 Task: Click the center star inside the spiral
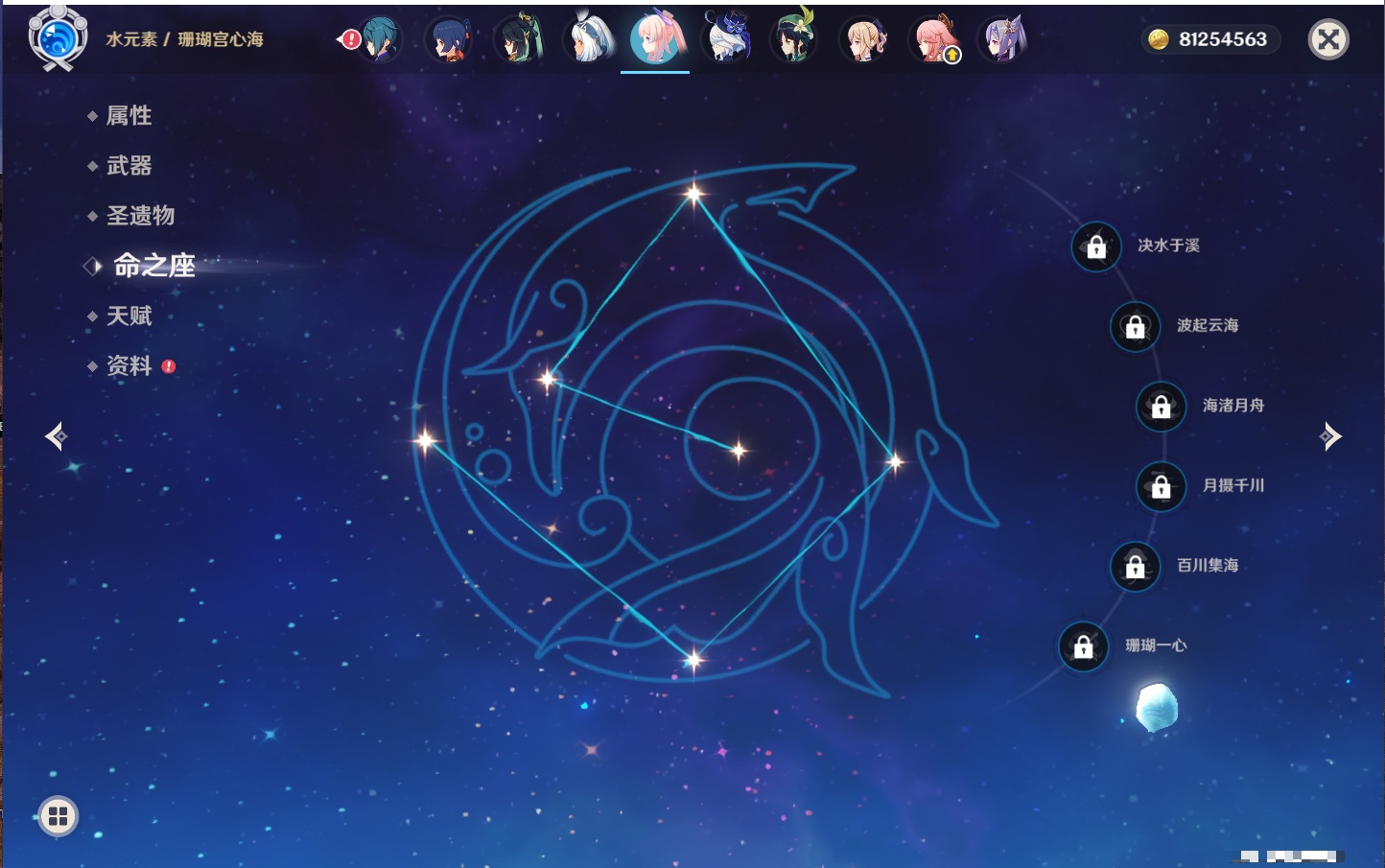pyautogui.click(x=739, y=450)
